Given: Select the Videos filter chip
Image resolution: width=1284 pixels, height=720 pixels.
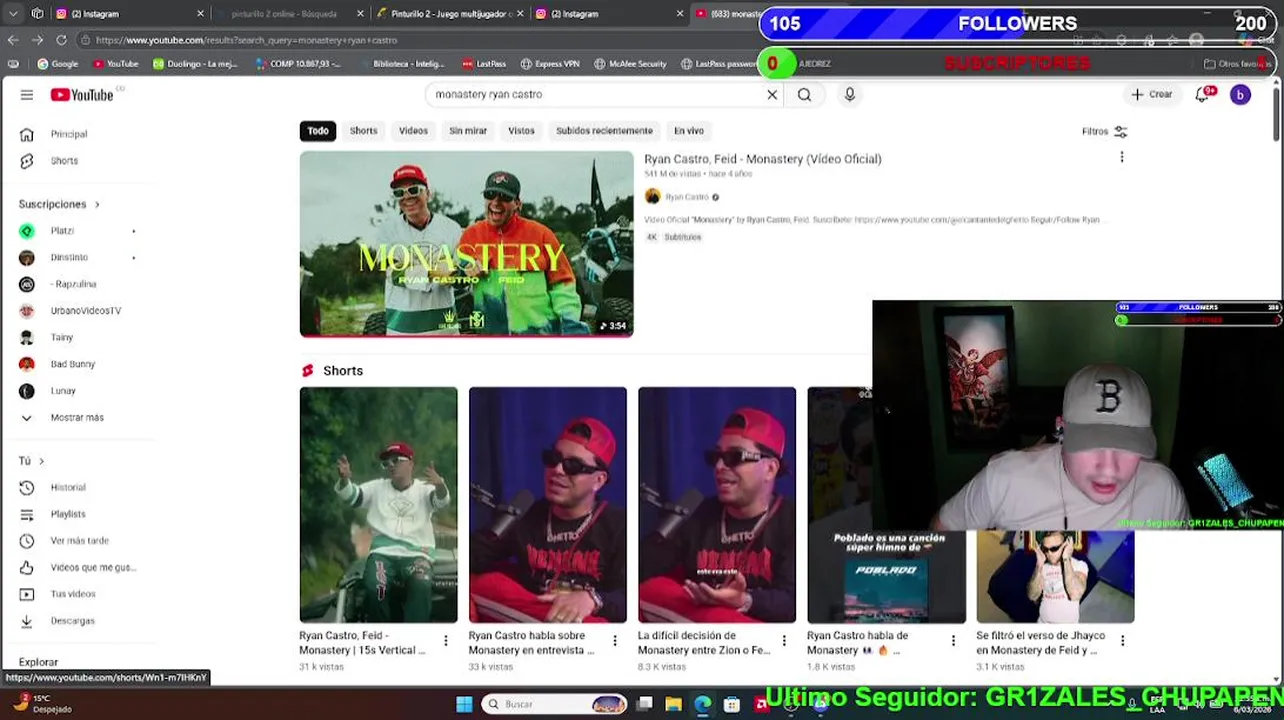Looking at the screenshot, I should click(413, 131).
